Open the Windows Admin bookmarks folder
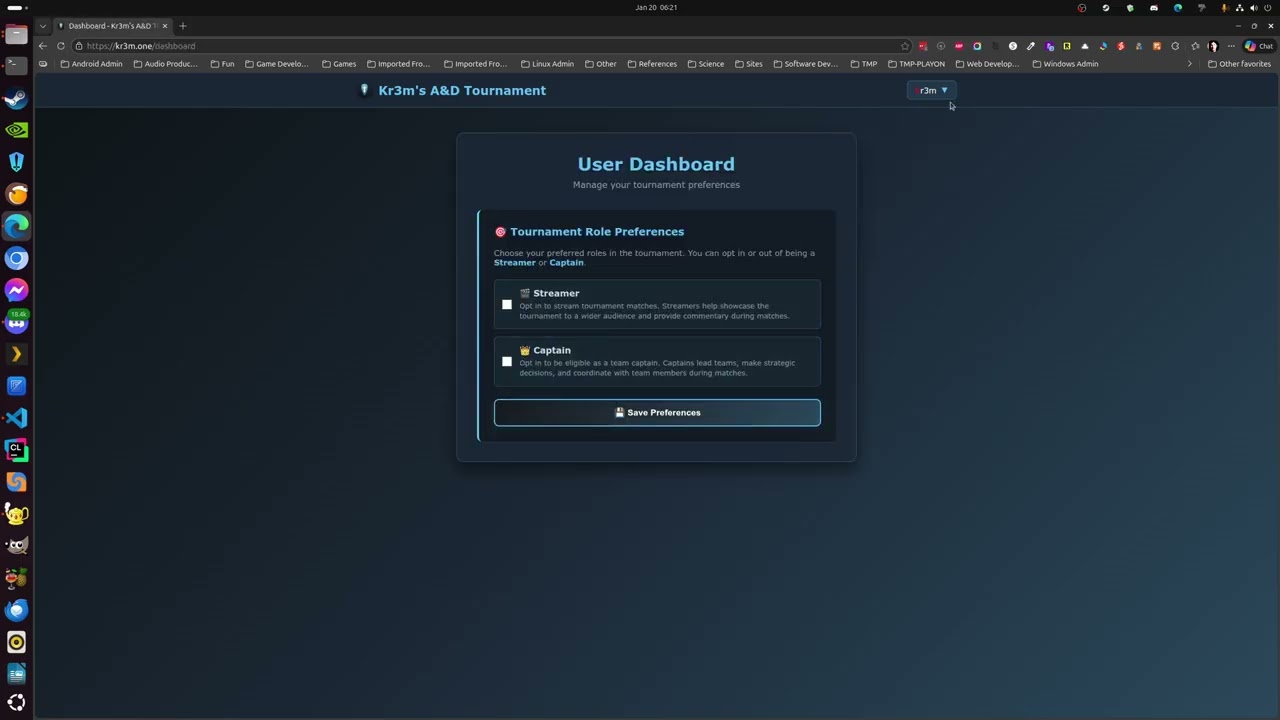This screenshot has height=720, width=1280. point(1064,64)
